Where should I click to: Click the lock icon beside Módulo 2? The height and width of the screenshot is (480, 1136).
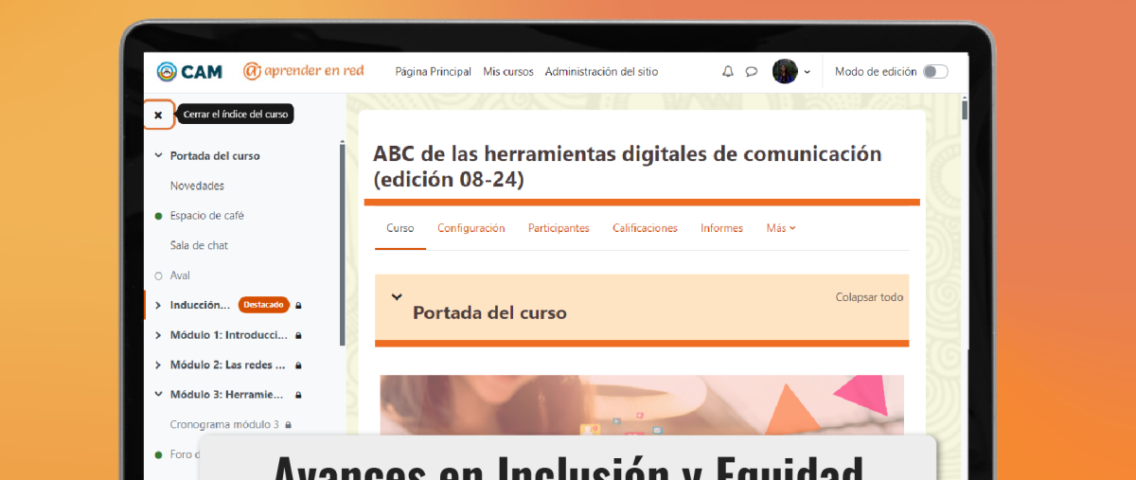pos(298,366)
